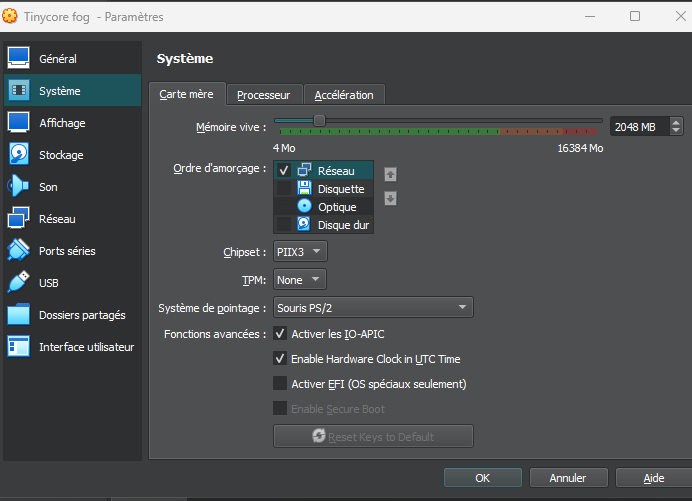Switch to the Accélération tab
This screenshot has height=501, width=692.
[x=344, y=95]
